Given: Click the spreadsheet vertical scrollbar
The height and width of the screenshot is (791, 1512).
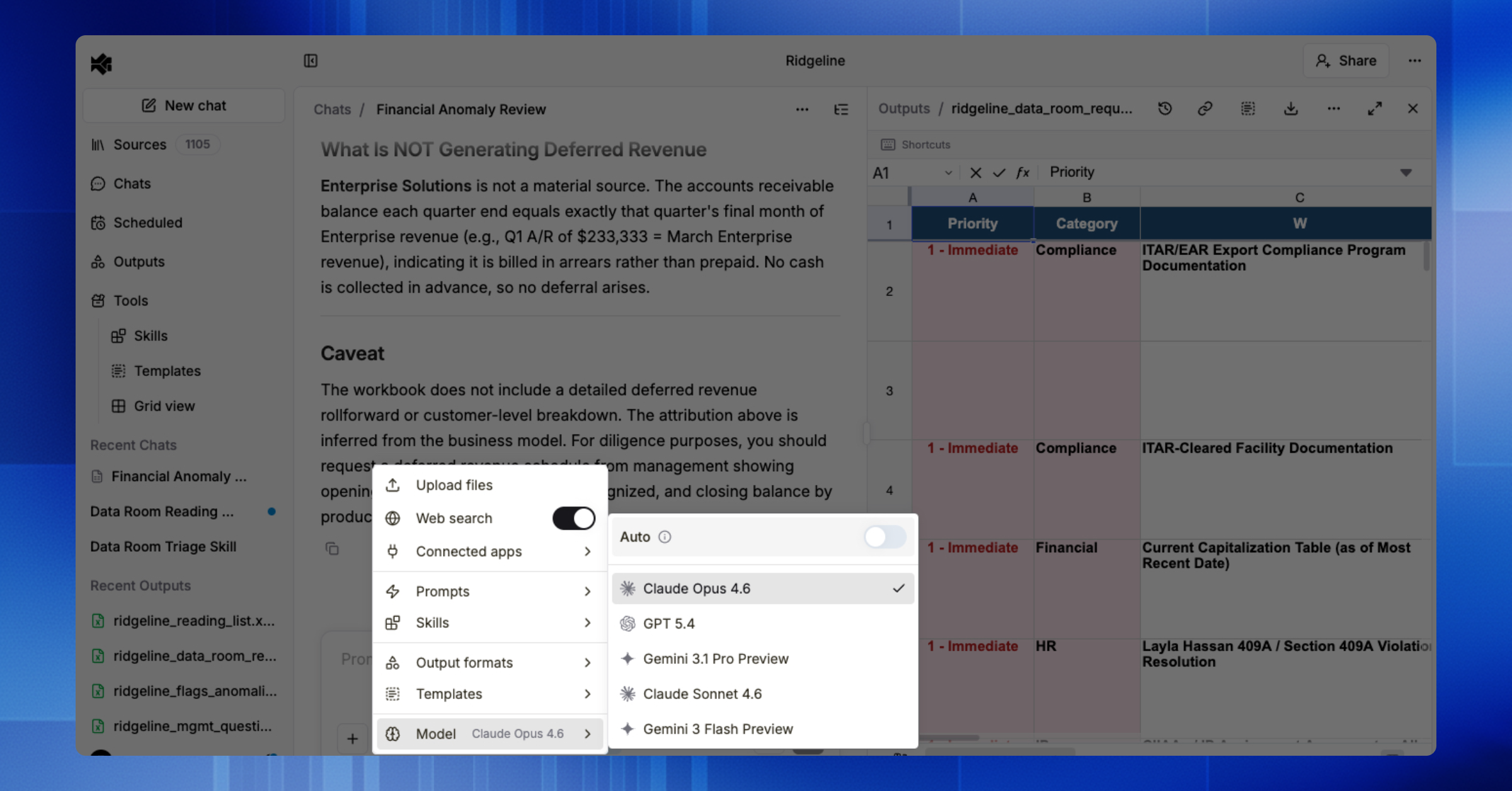Looking at the screenshot, I should [1426, 257].
